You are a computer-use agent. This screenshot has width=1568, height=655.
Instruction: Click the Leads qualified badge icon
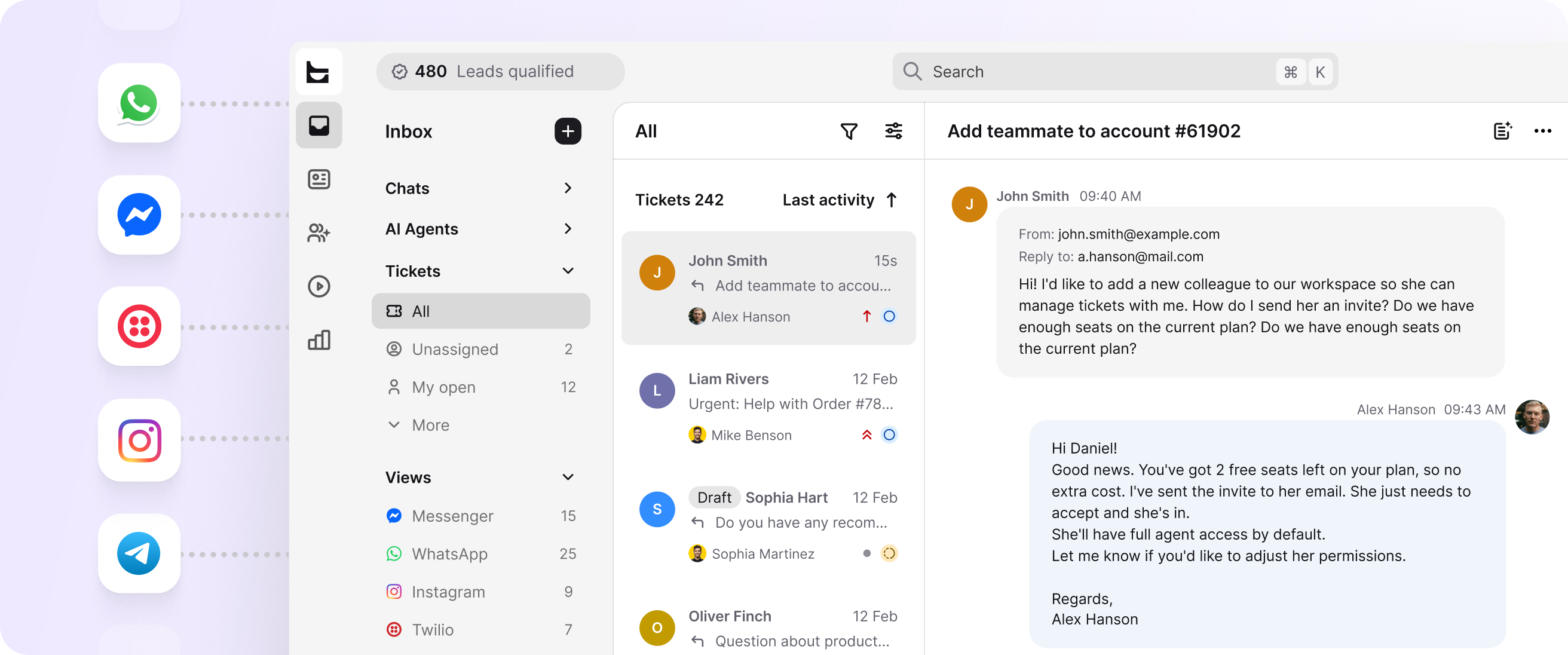click(399, 71)
